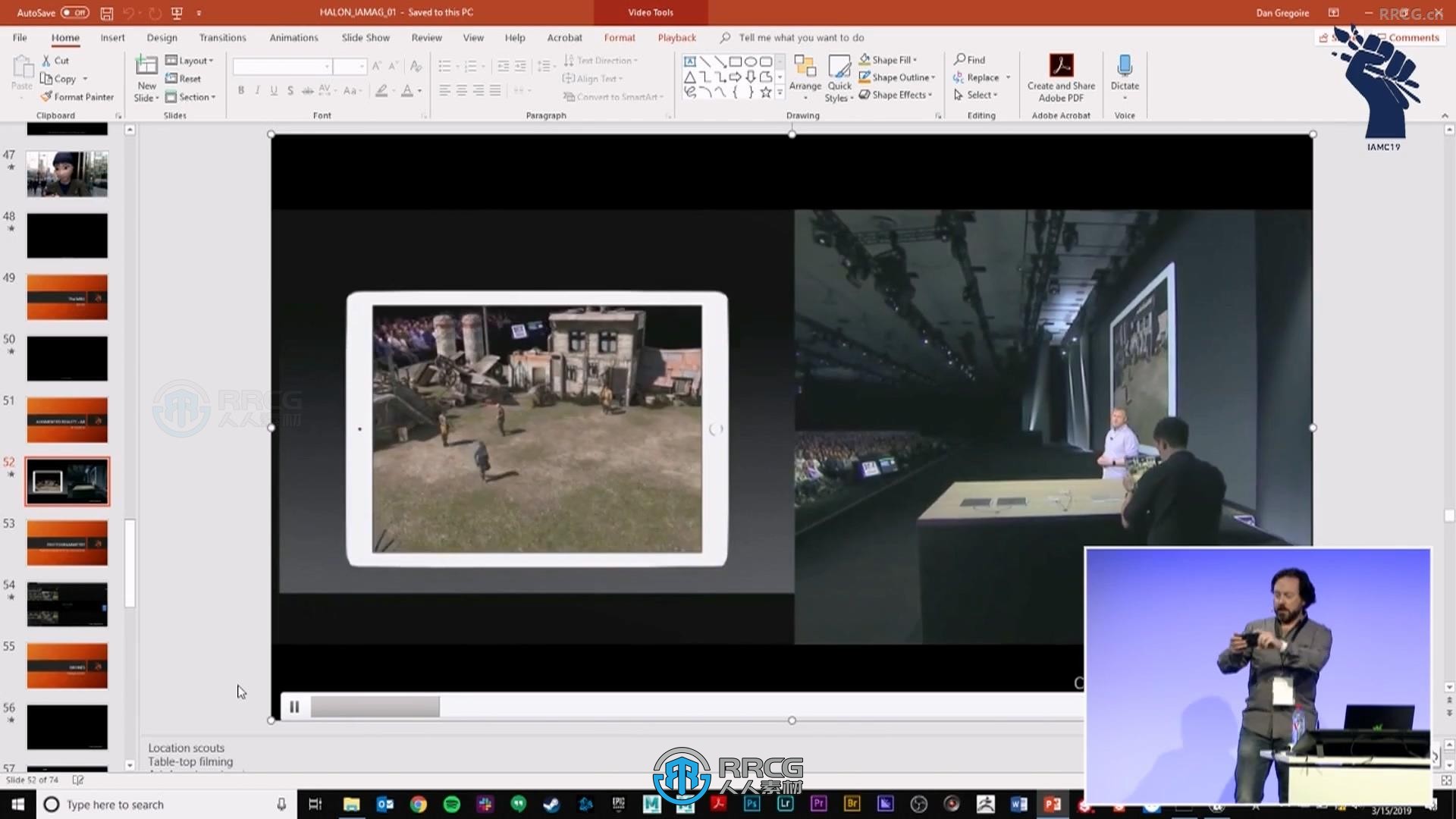The image size is (1456, 819).
Task: Select the Text Box shape
Action: point(690,61)
